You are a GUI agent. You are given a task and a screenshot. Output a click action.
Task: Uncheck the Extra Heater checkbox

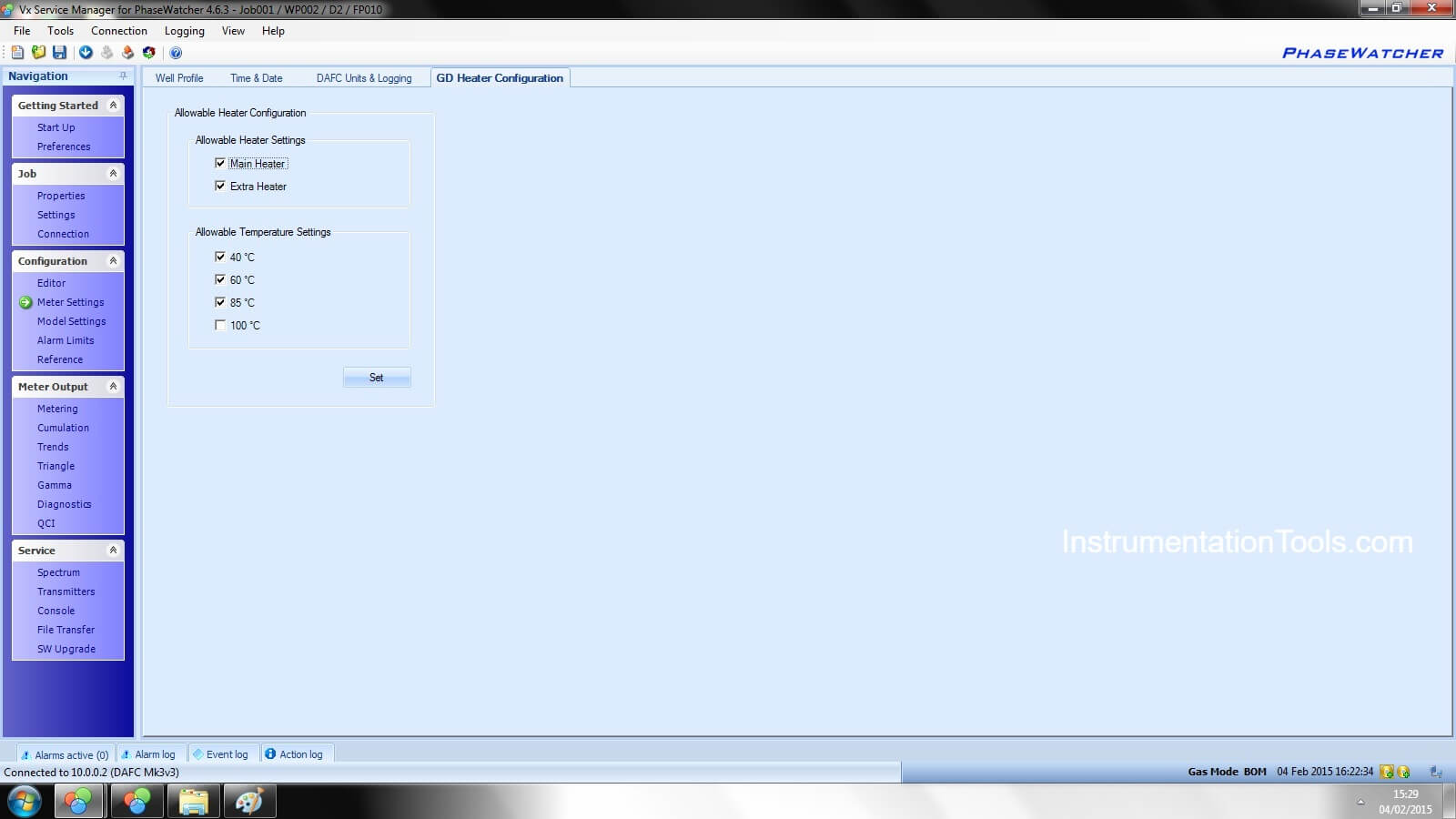click(x=219, y=186)
